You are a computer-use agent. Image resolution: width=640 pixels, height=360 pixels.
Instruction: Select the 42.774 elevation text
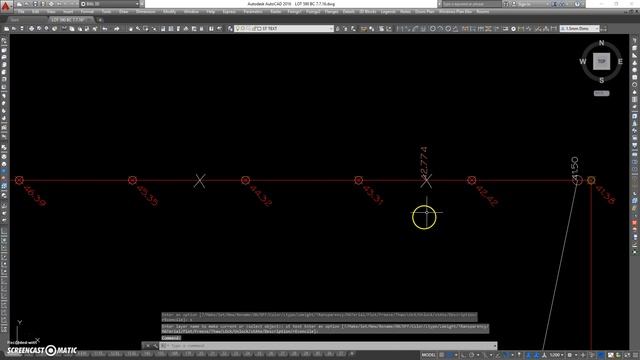424,162
